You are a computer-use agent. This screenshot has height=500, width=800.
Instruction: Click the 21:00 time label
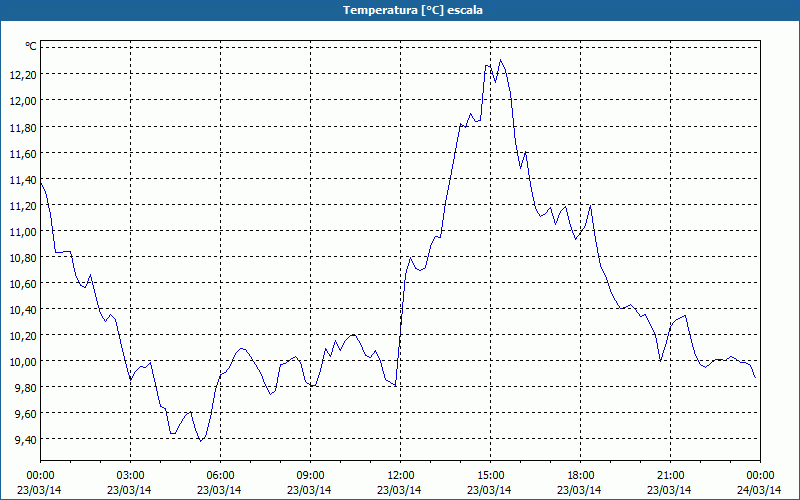pos(670,476)
